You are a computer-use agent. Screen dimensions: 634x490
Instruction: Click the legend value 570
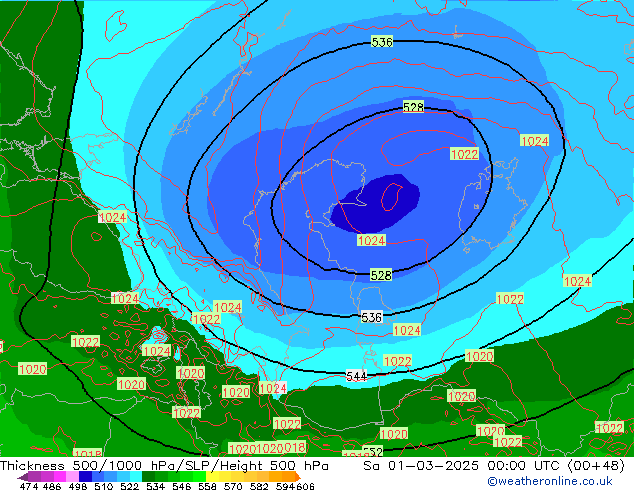click(233, 486)
